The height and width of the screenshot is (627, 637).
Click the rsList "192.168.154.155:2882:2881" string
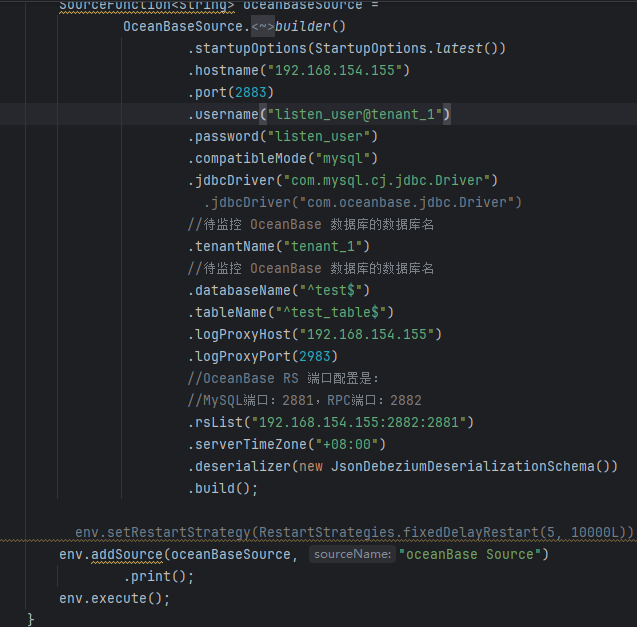coord(359,422)
